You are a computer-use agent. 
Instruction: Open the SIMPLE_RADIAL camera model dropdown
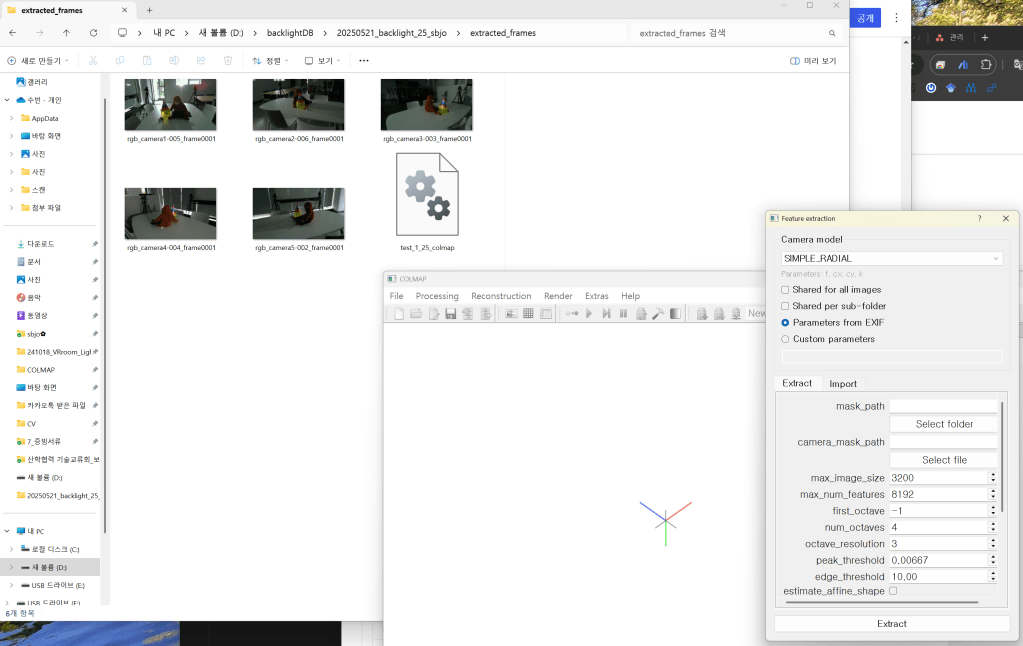[891, 258]
